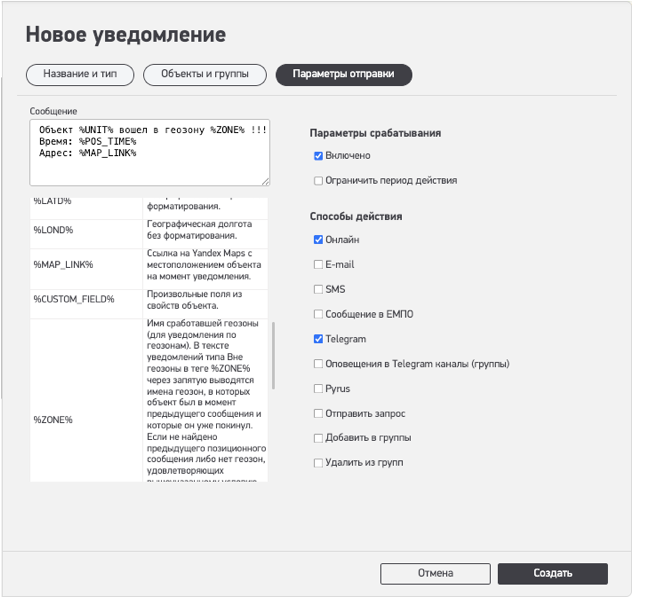
Task: Select the Параметры отправки tab
Action: (343, 74)
